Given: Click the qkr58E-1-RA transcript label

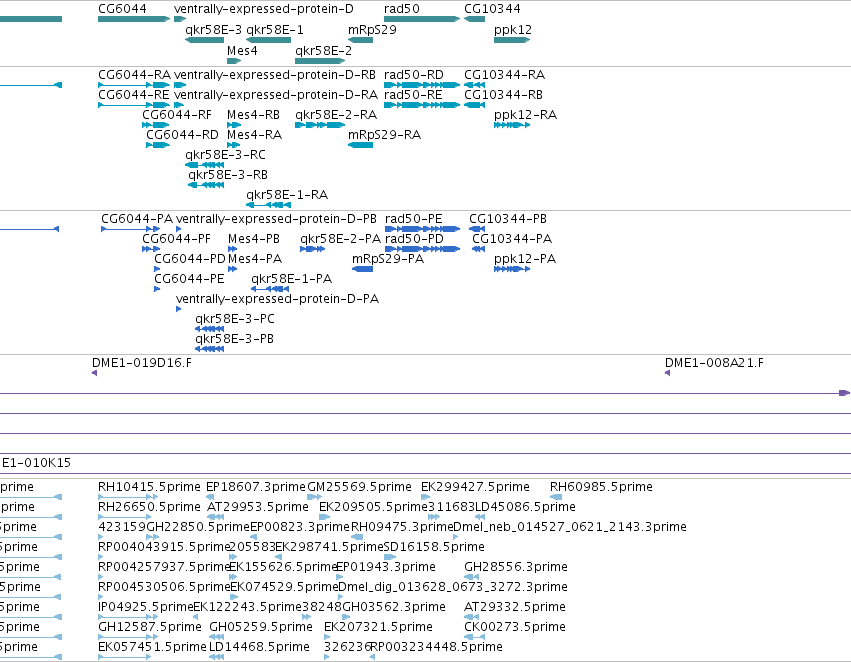Looking at the screenshot, I should click(287, 195).
